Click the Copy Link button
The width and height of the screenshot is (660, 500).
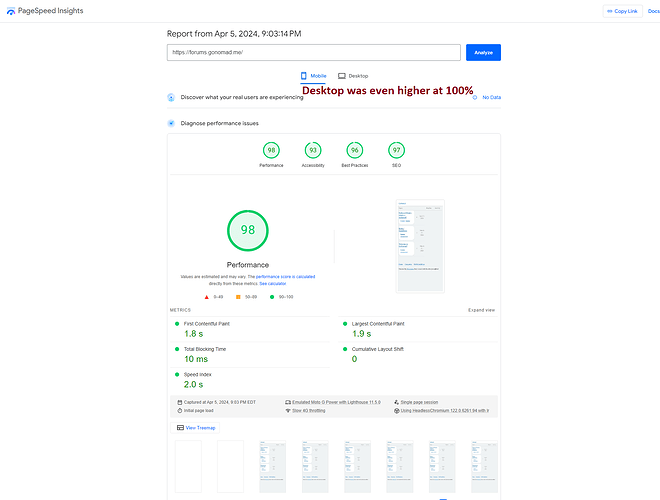623,11
